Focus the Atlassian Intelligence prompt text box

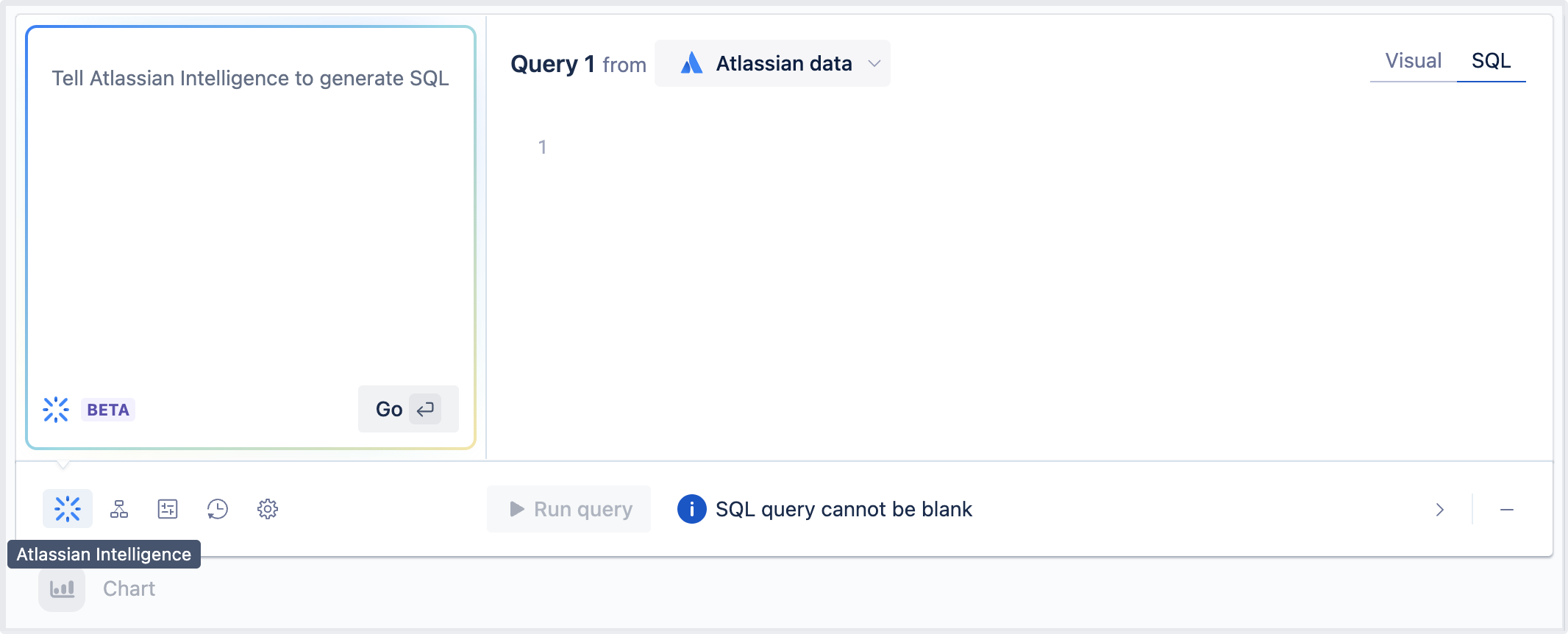(250, 221)
